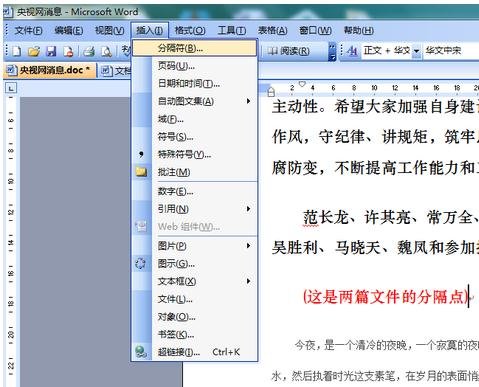
Task: Switch to the second 文档 document tab
Action: click(116, 70)
